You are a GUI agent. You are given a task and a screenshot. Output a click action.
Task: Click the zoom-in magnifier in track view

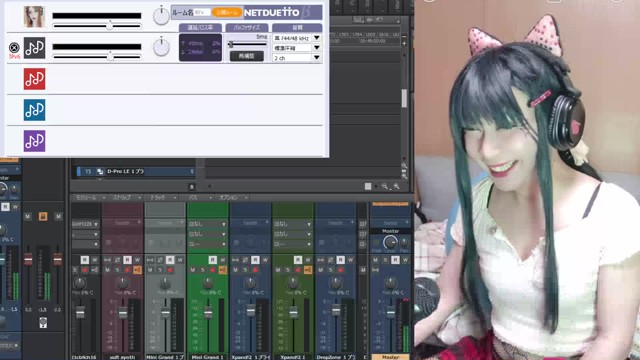click(396, 186)
